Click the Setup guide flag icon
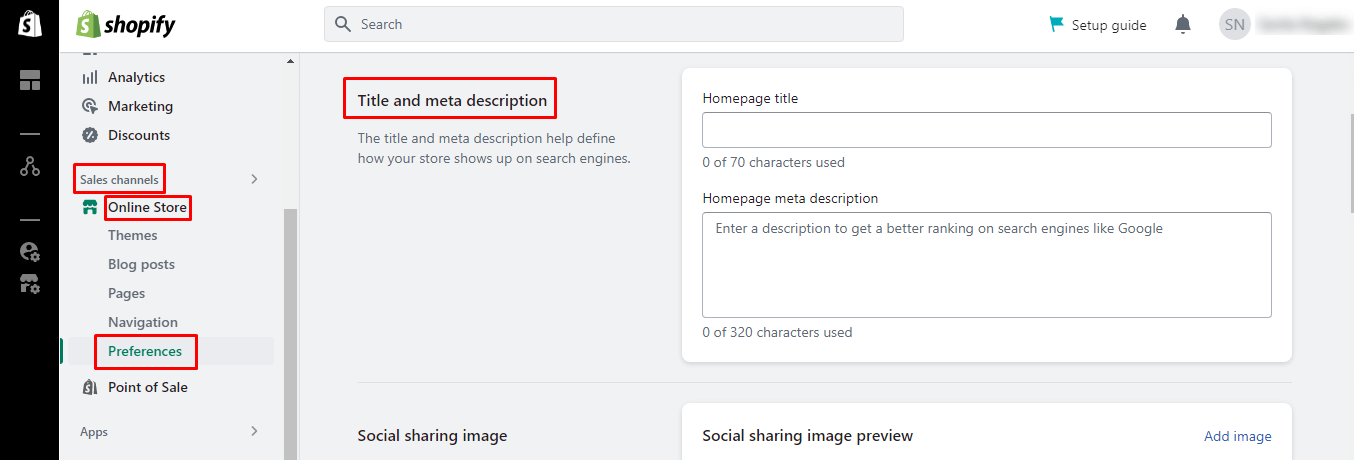Screen dimensions: 1354x460 pyautogui.click(x=1056, y=25)
